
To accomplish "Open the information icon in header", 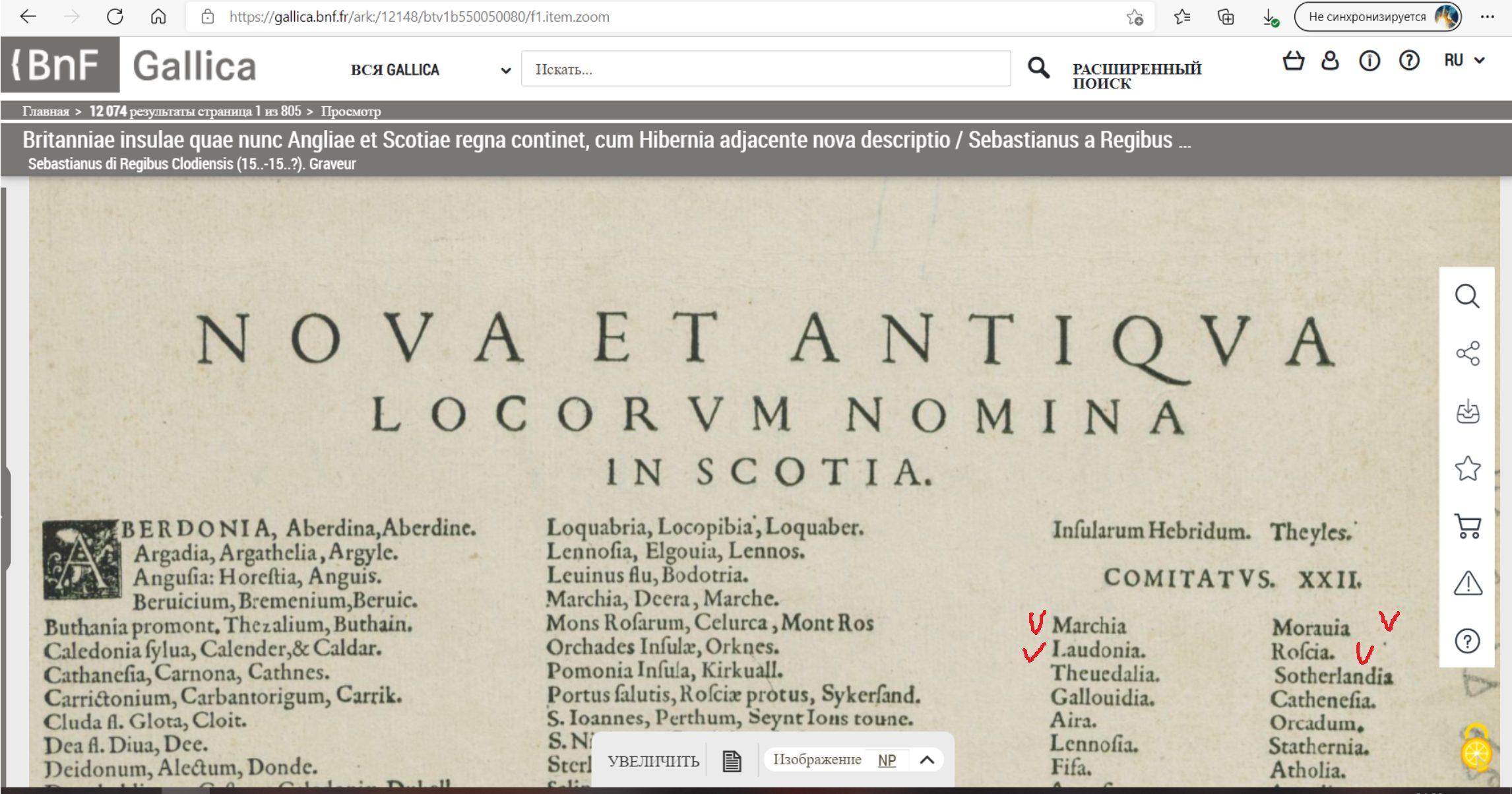I will pyautogui.click(x=1370, y=61).
